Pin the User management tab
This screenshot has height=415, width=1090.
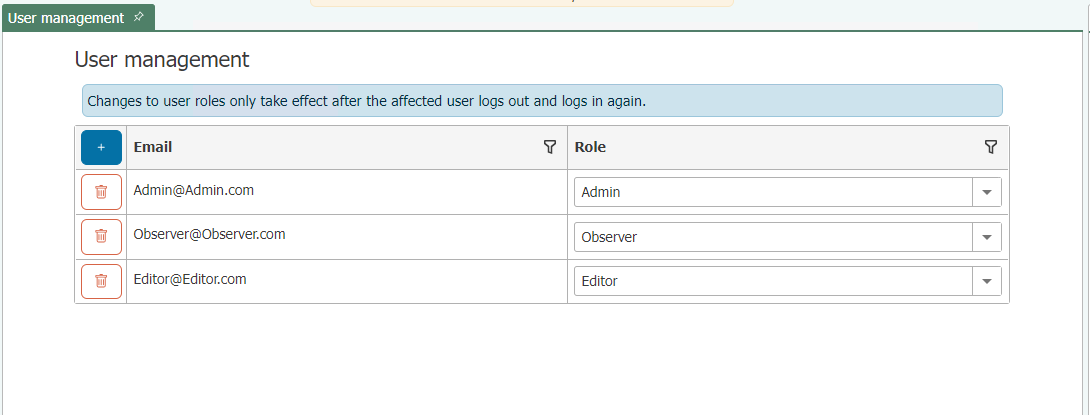click(x=138, y=17)
